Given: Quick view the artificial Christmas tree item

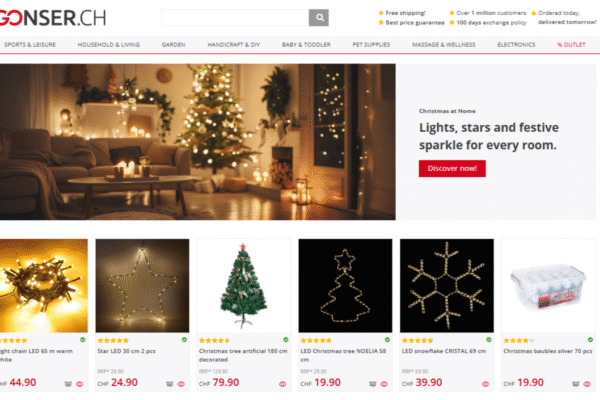Looking at the screenshot, I should tap(282, 384).
